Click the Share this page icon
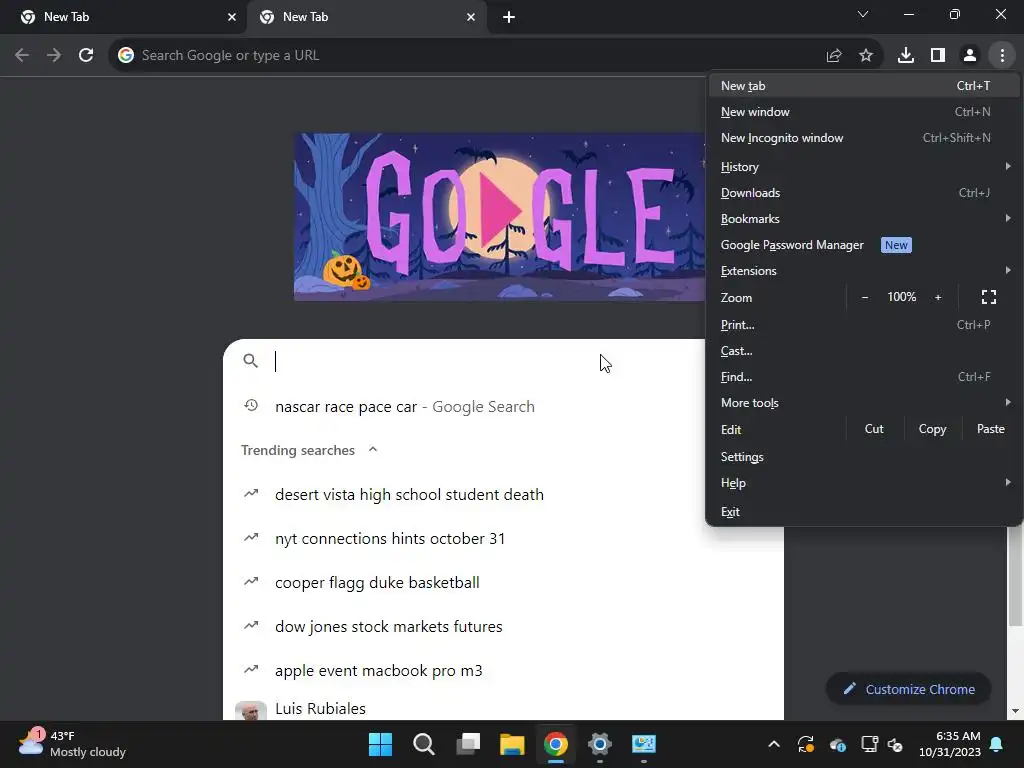The height and width of the screenshot is (768, 1024). 834,56
